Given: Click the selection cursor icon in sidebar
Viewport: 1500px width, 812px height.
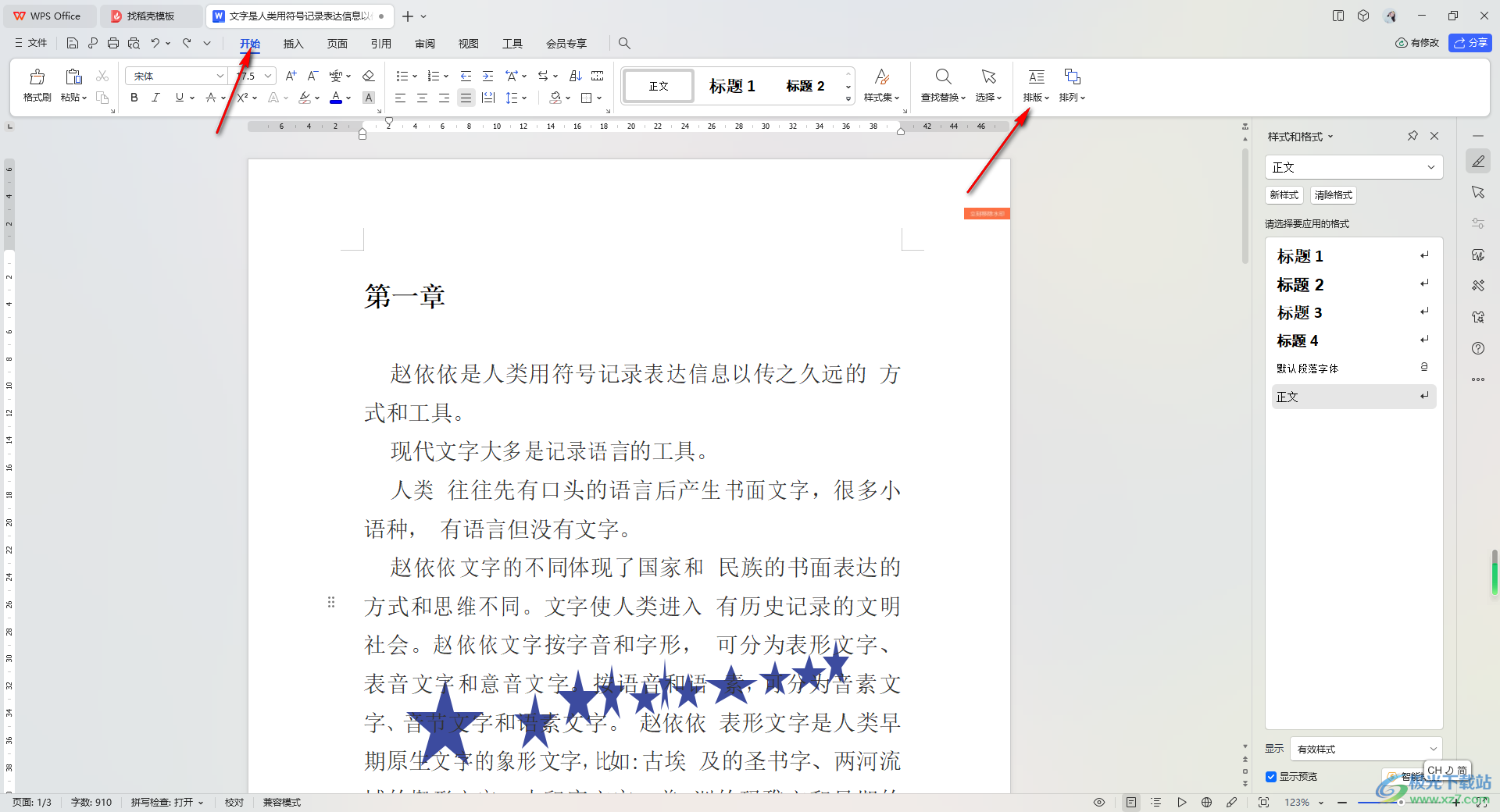Looking at the screenshot, I should coord(1478,192).
